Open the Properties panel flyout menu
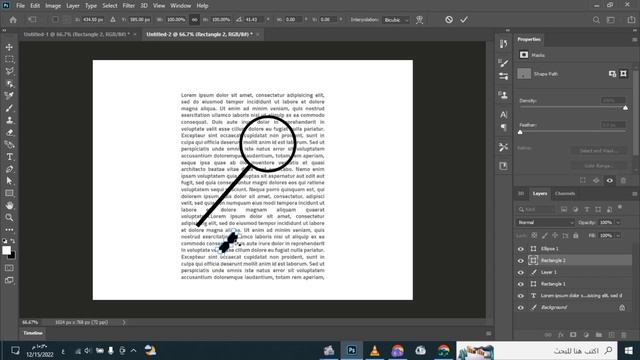This screenshot has height=360, width=640. coord(634,40)
